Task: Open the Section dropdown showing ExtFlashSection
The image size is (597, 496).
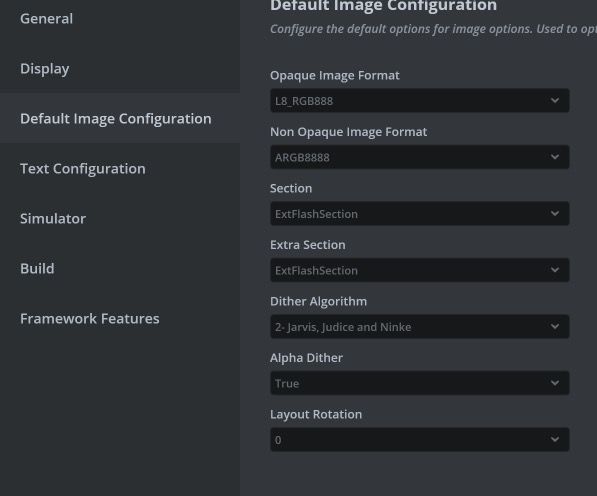Action: 420,214
